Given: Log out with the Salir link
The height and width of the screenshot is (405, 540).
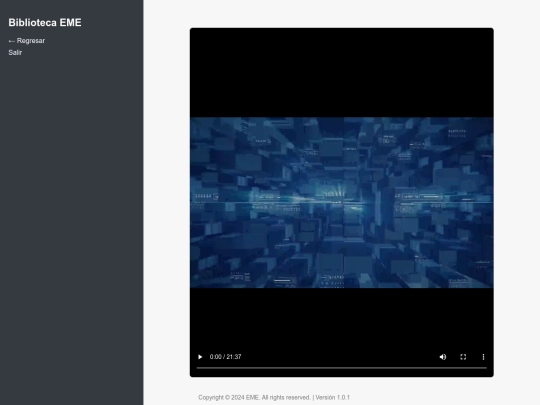Looking at the screenshot, I should click(x=15, y=52).
